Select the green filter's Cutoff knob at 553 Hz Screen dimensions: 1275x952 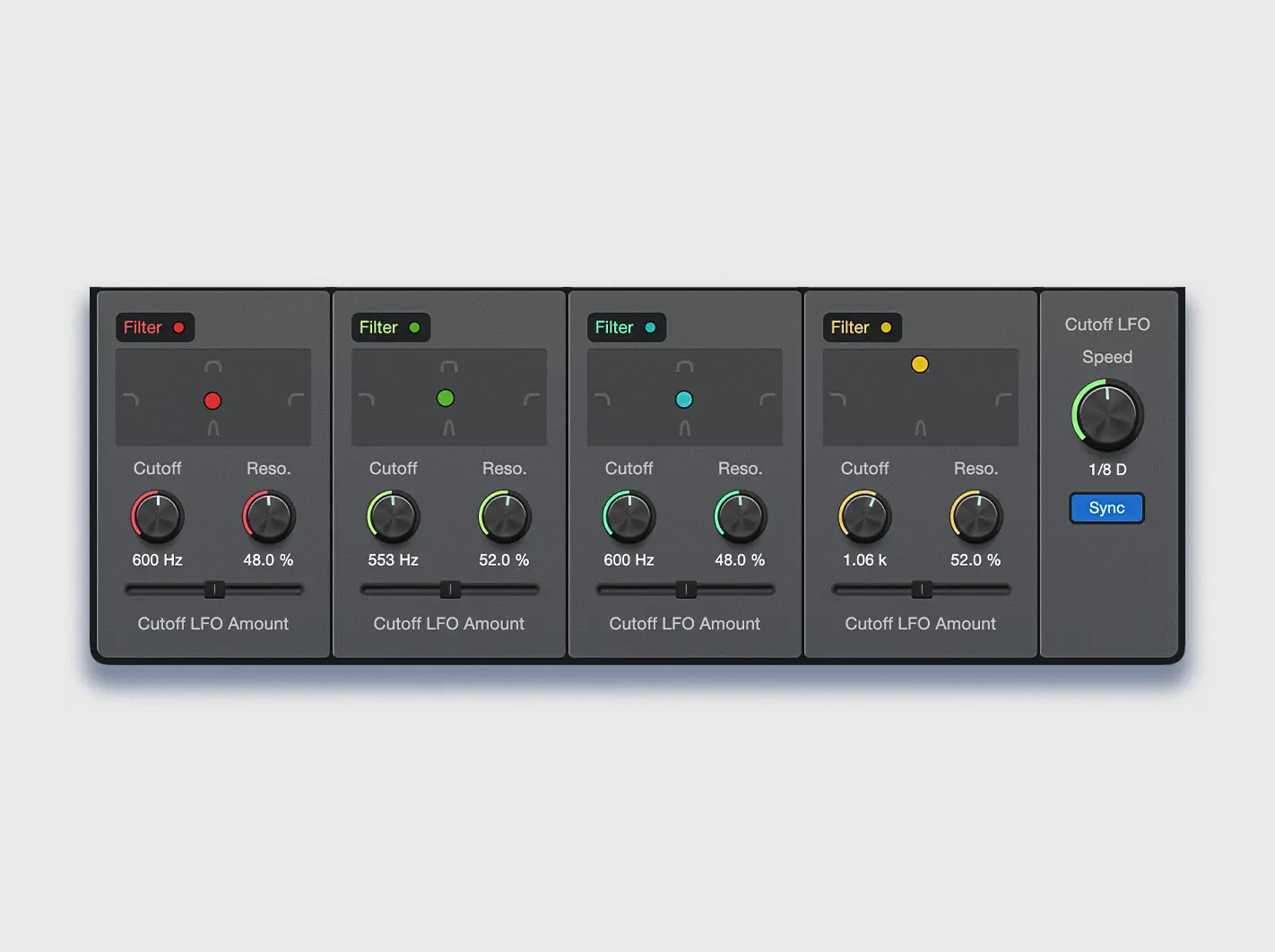(393, 516)
